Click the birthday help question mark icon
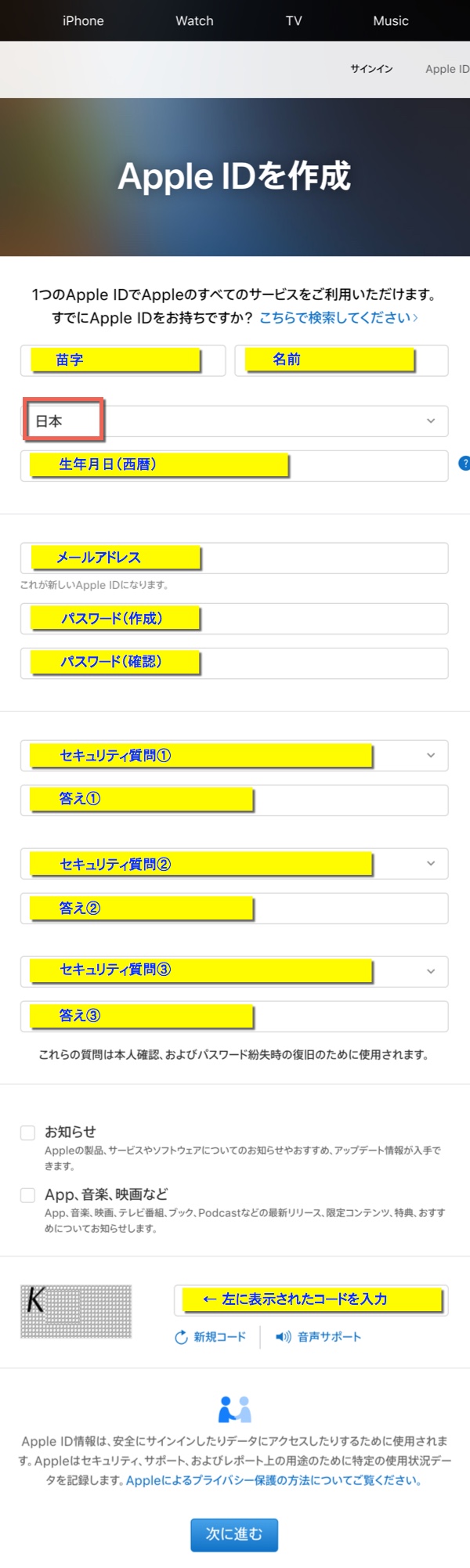 (464, 463)
